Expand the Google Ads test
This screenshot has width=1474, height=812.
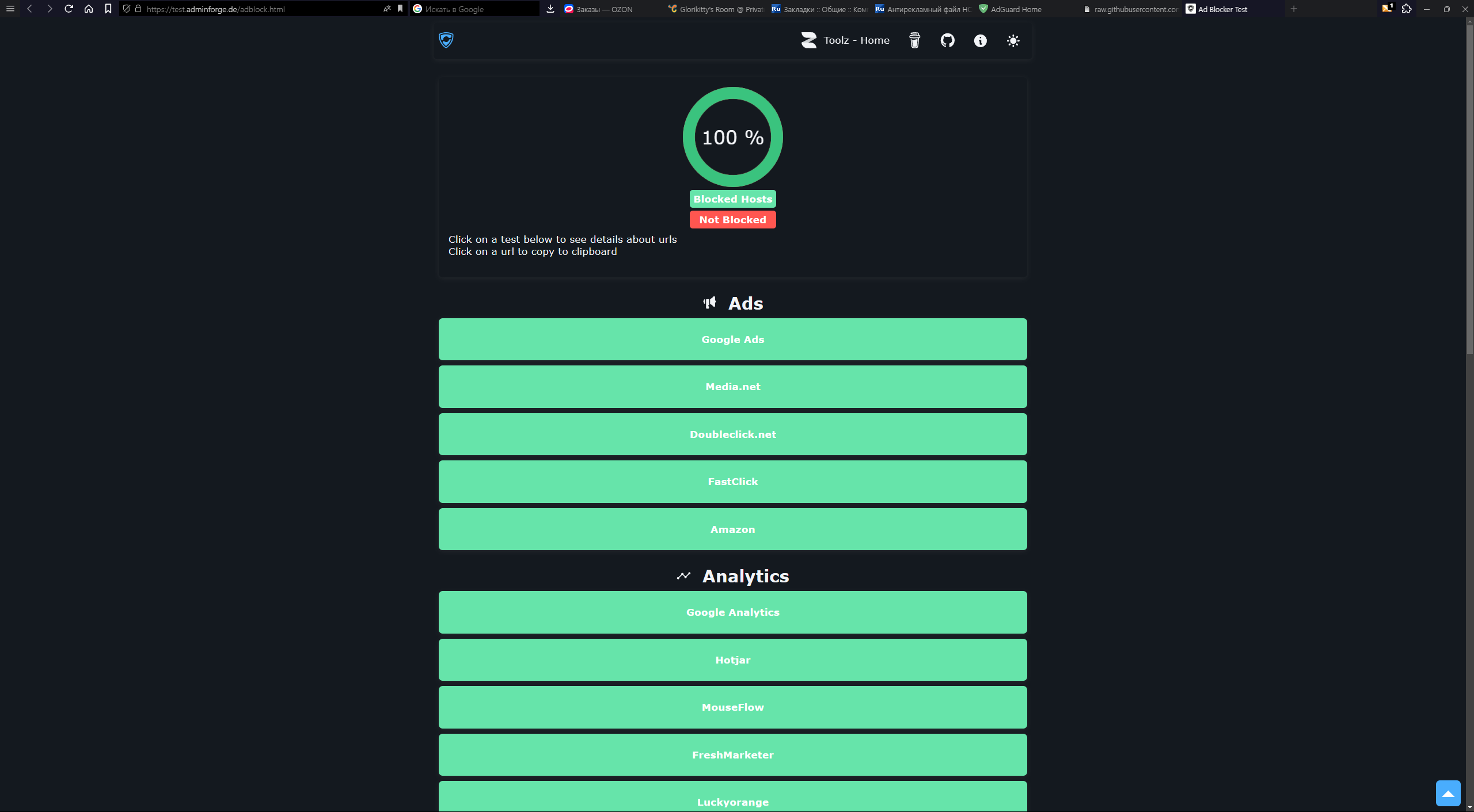pos(733,340)
